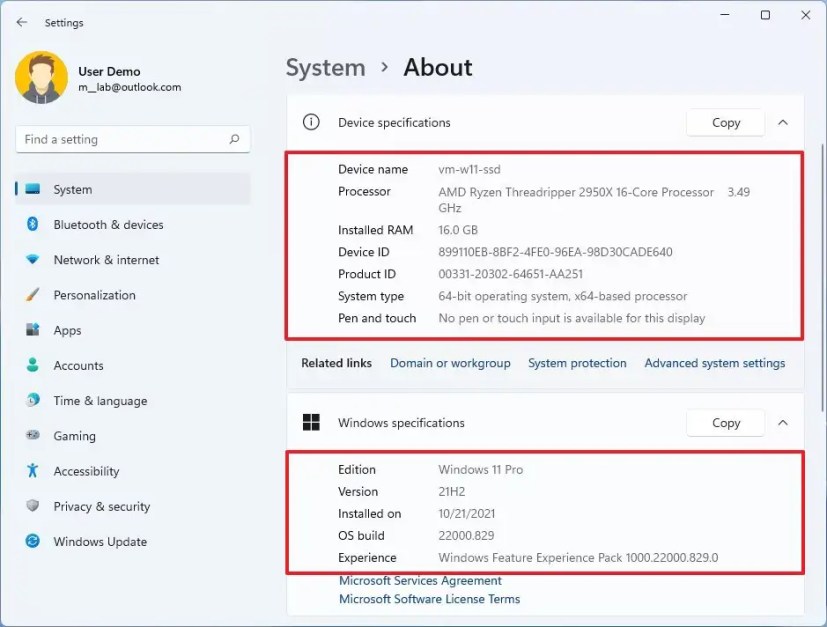Viewport: 827px width, 627px height.
Task: Click the Personalization paintbrush icon
Action: click(33, 295)
